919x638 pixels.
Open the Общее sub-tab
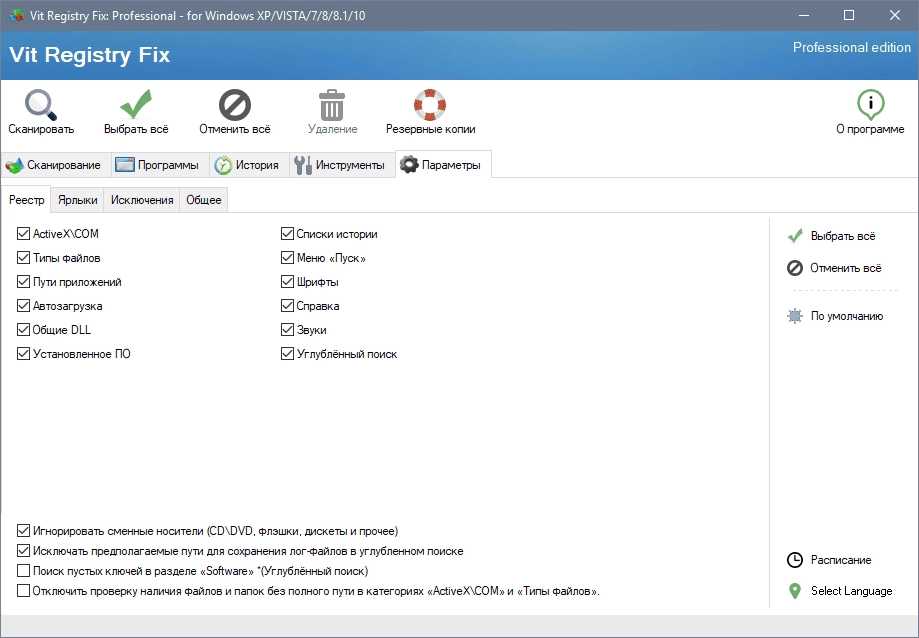[203, 200]
